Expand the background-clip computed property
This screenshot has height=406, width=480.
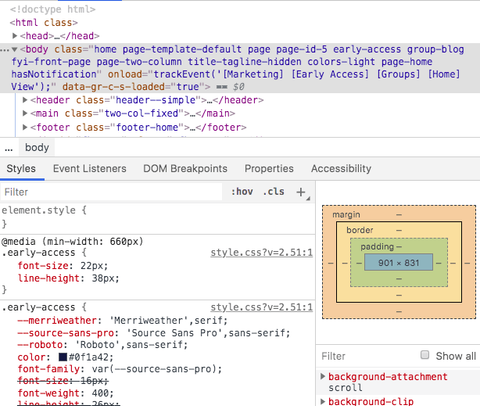[x=323, y=401]
